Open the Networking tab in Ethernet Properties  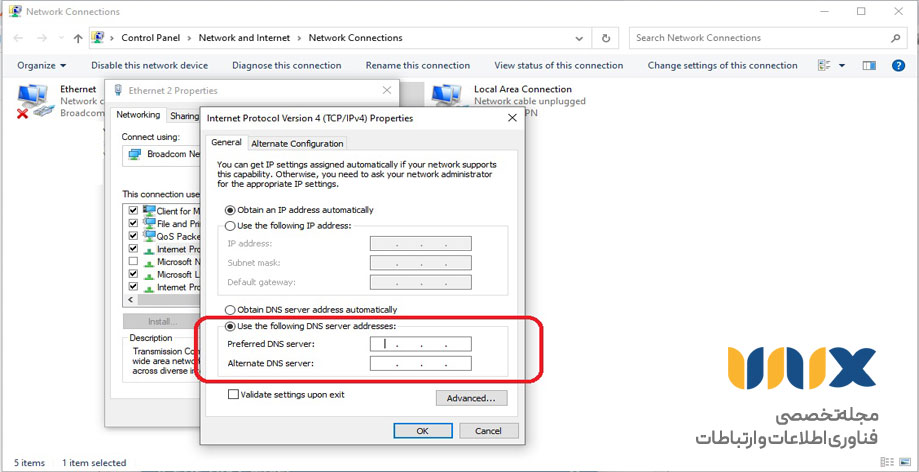pyautogui.click(x=138, y=115)
